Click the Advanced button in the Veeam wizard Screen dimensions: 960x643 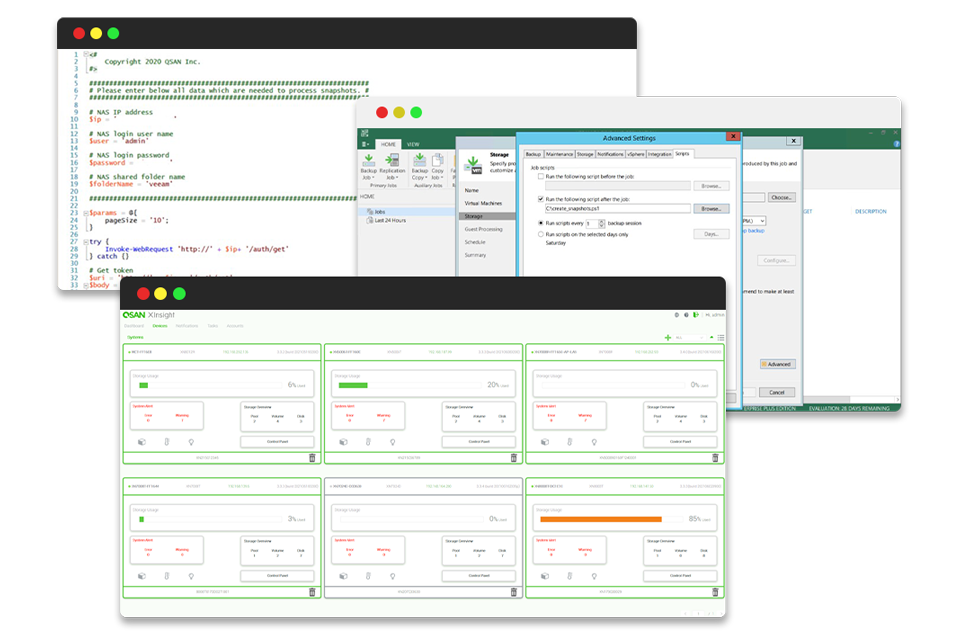pos(778,364)
